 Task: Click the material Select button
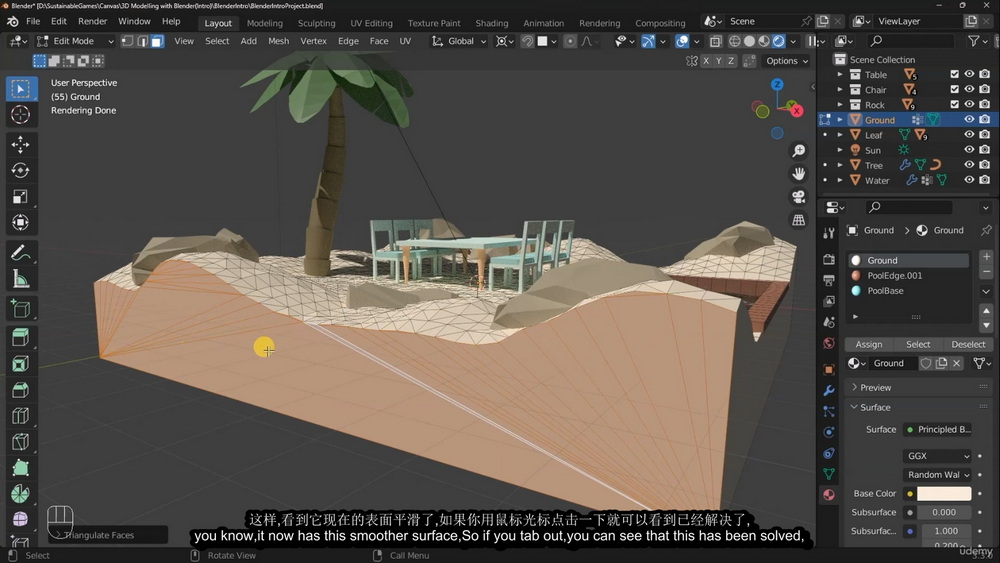click(x=918, y=344)
